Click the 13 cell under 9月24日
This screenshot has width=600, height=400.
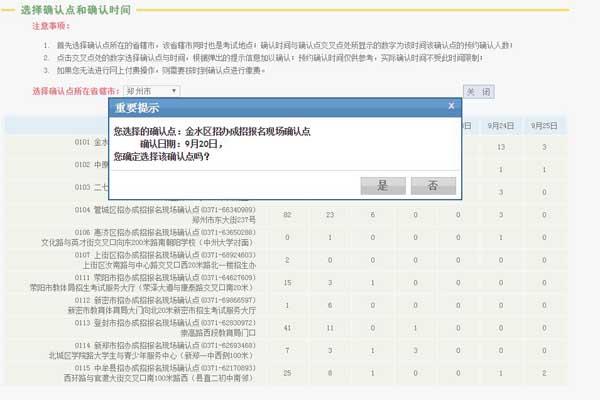(x=501, y=147)
